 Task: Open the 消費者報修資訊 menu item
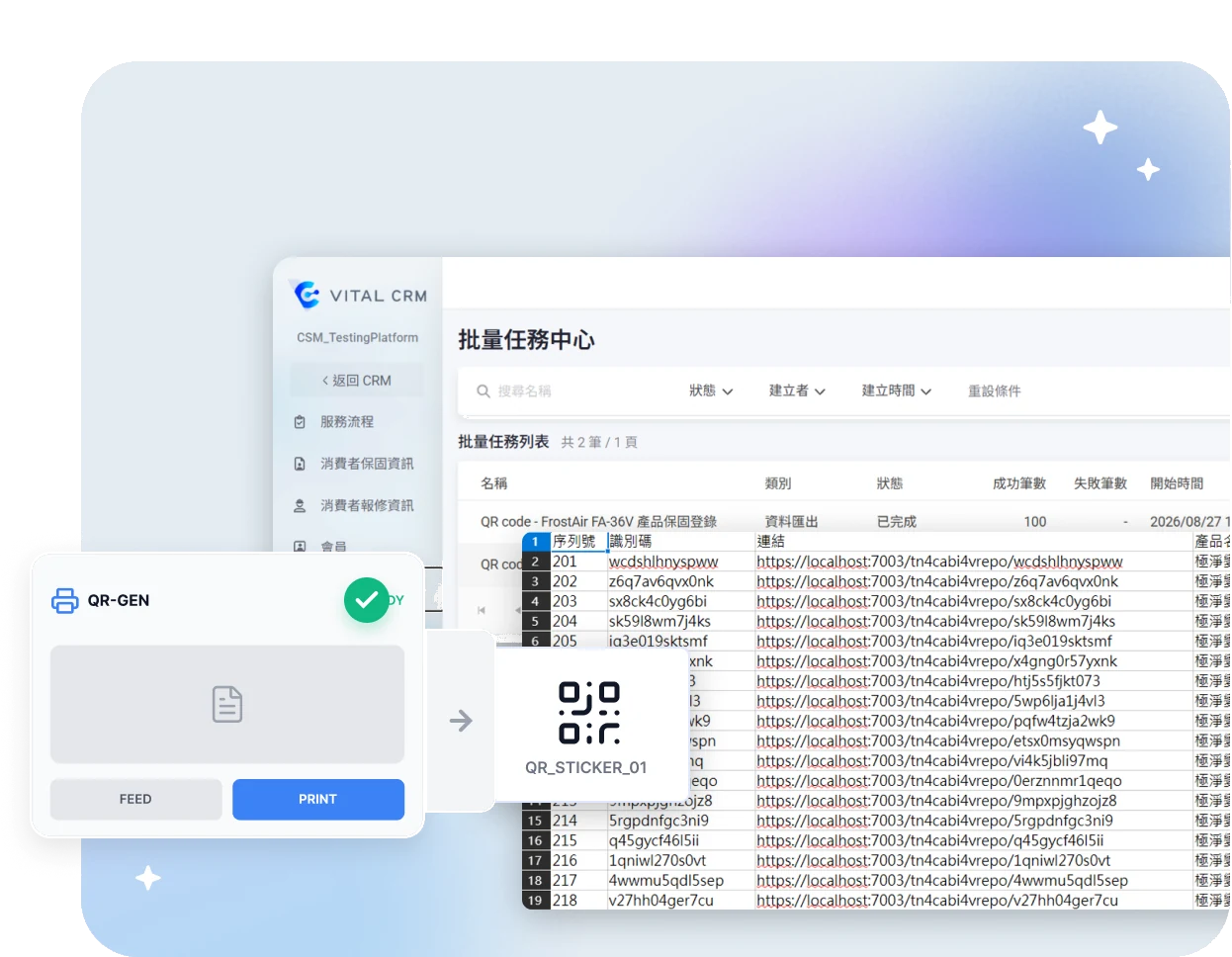click(x=367, y=505)
